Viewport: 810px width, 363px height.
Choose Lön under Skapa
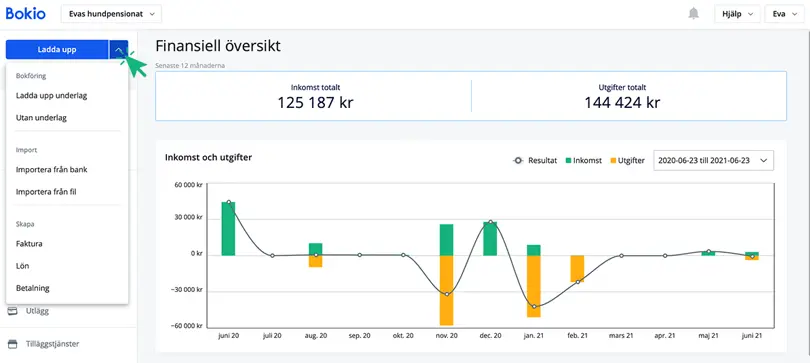(23, 266)
